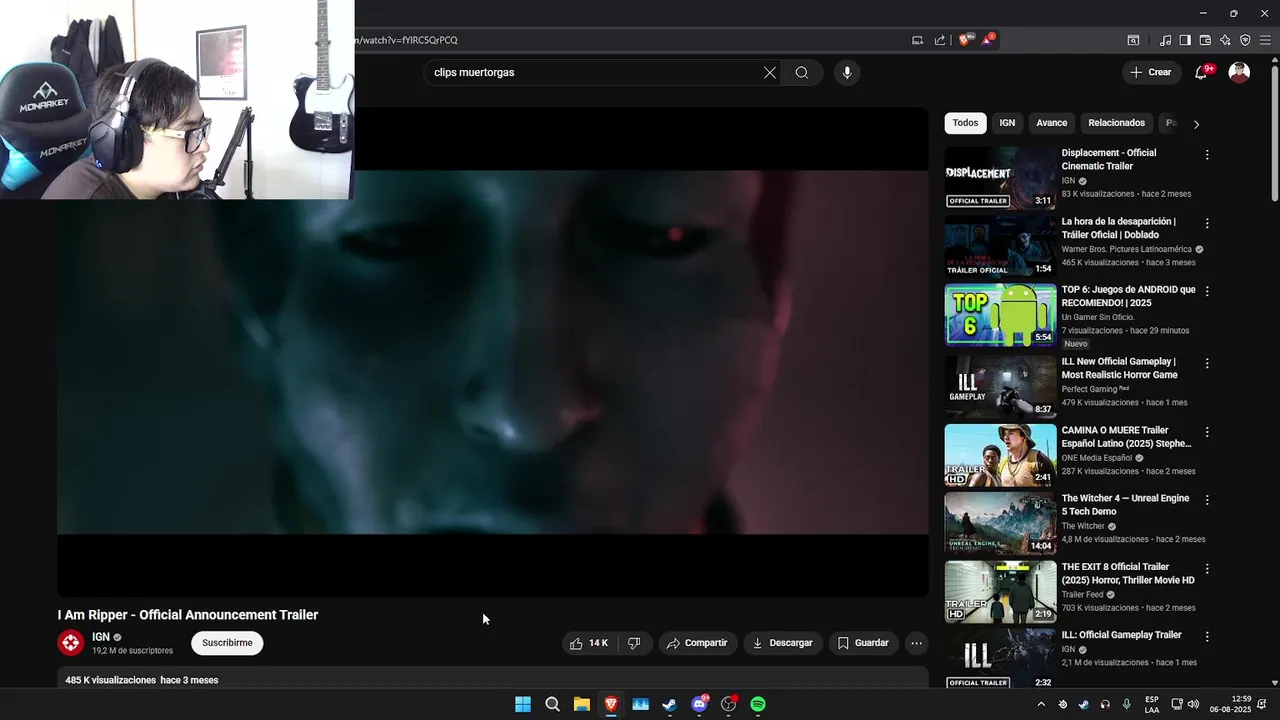Open options for La hora de la desaparición row
The height and width of the screenshot is (720, 1280).
point(1207,224)
